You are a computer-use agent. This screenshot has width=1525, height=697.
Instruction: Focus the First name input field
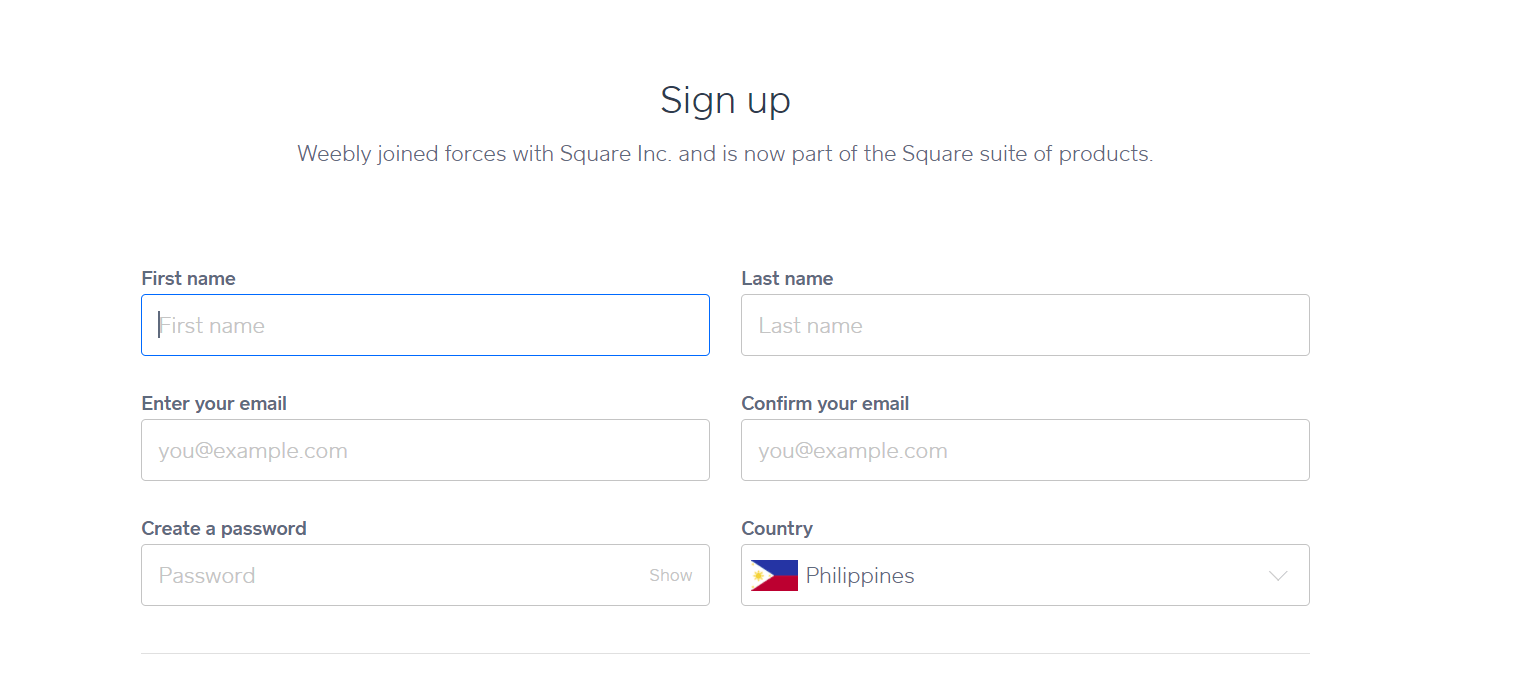pyautogui.click(x=425, y=325)
